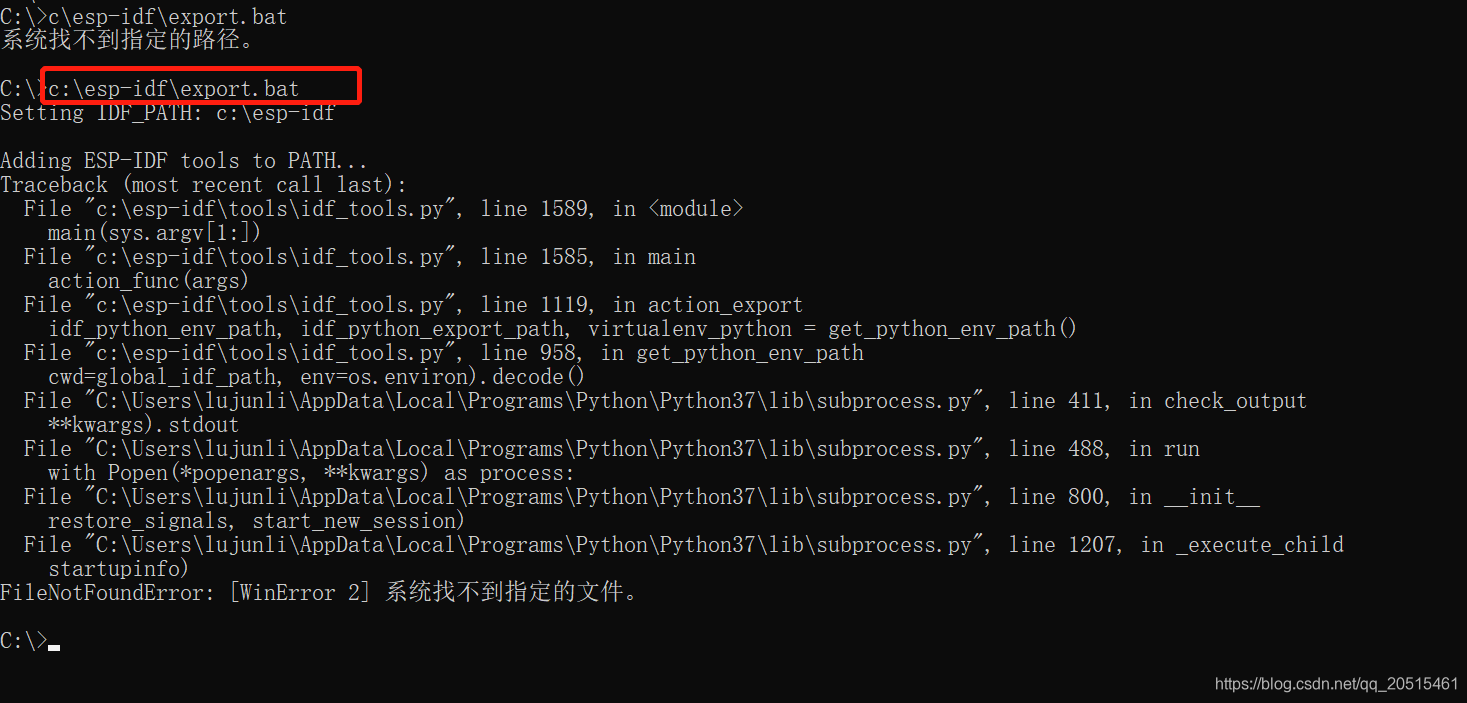Click the first c\esp-idf\export.bat command line

tap(144, 16)
